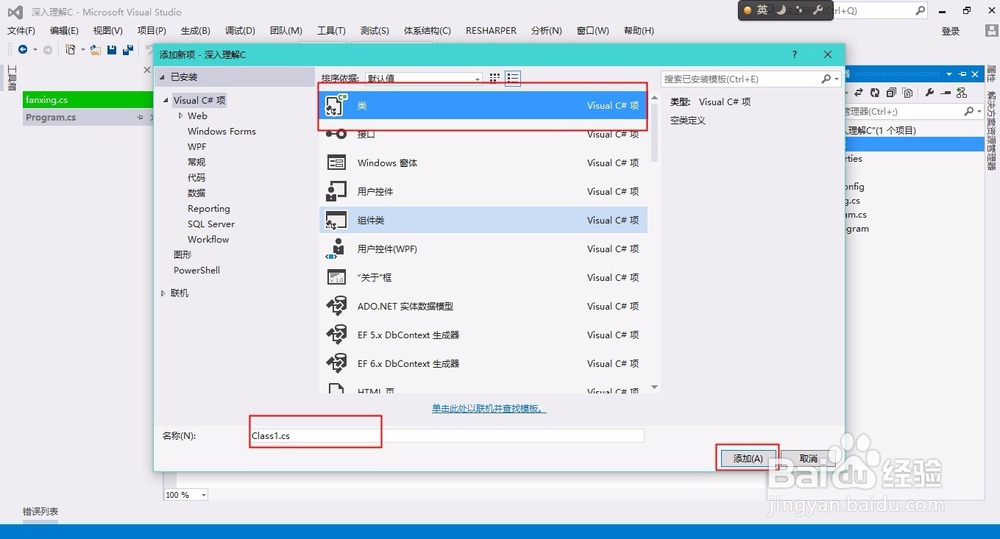The width and height of the screenshot is (1000, 539).
Task: Expand the Web tree node
Action: (180, 116)
